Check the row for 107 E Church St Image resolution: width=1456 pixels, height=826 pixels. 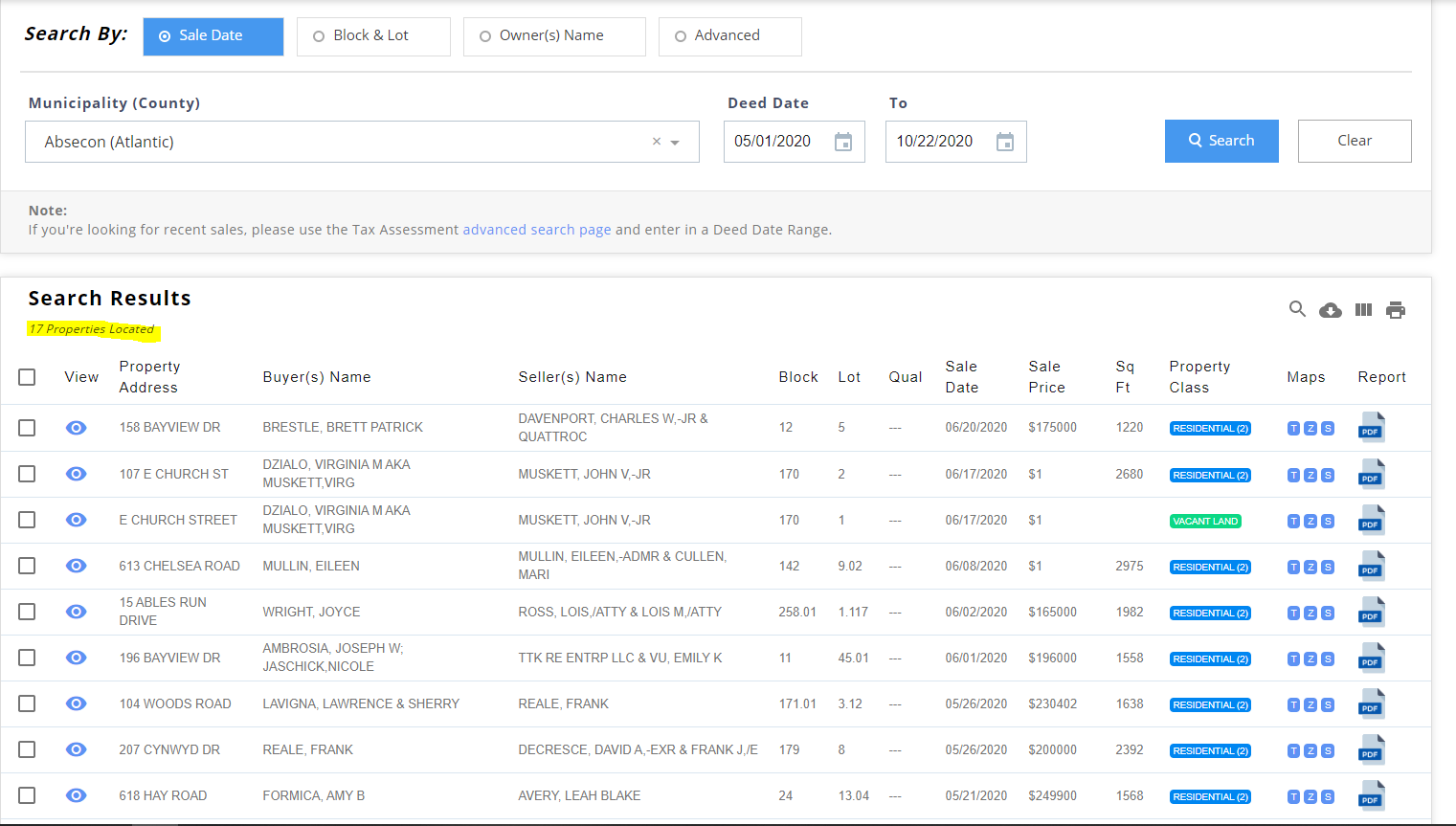coord(27,474)
